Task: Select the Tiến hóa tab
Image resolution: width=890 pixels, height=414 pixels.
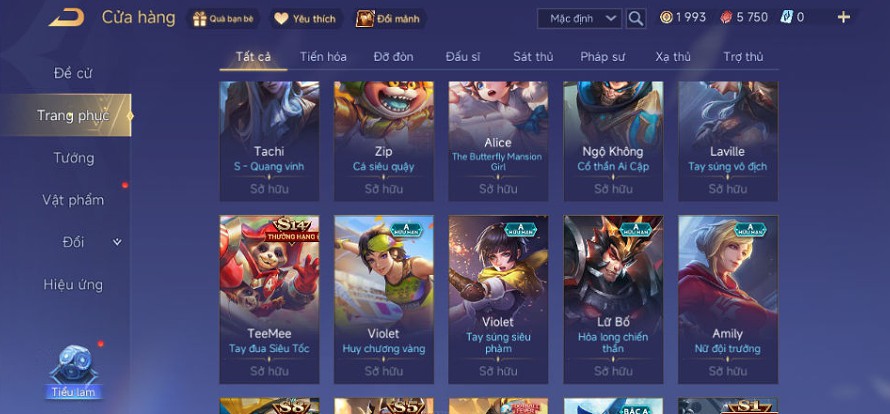Action: 323,57
